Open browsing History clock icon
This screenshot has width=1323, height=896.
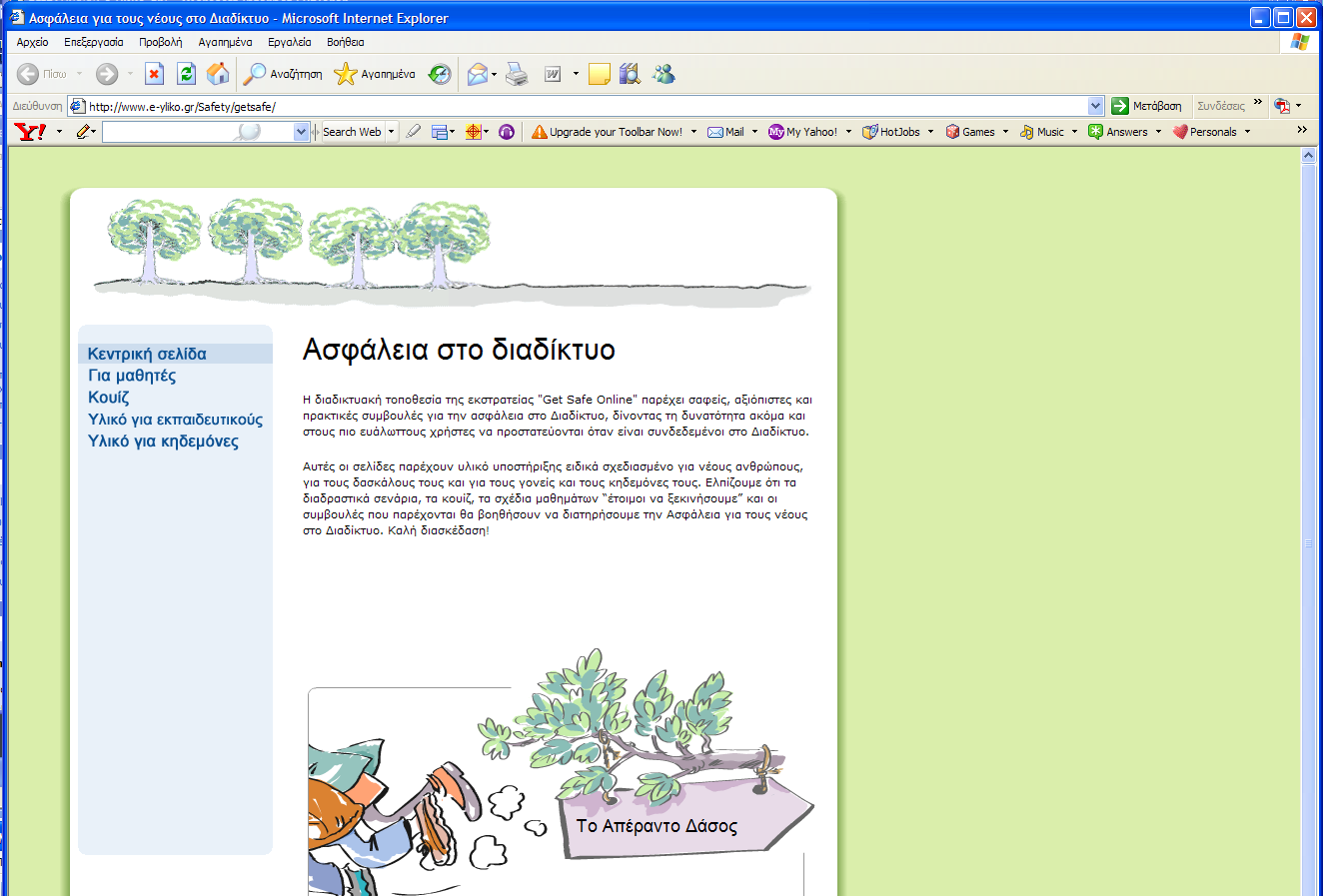(440, 74)
